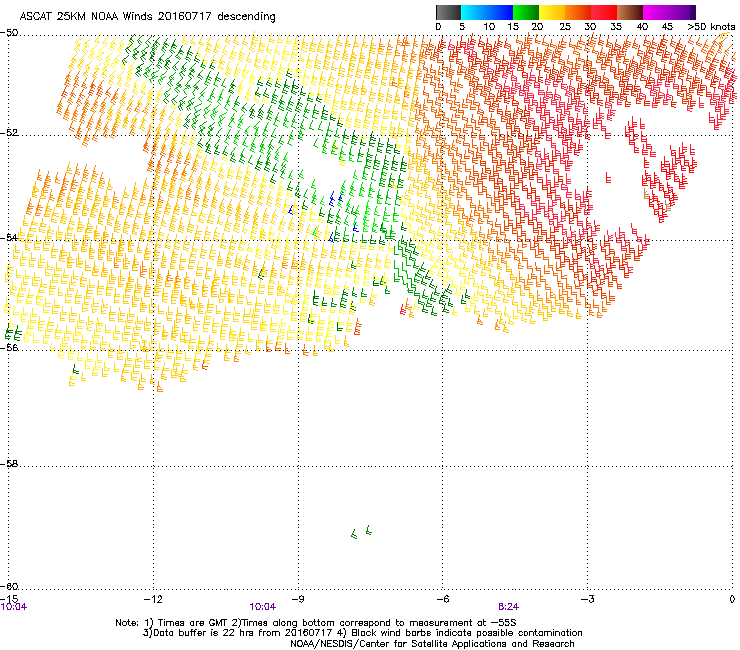Select the green 15–20 knots color band
The width and height of the screenshot is (740, 650).
pyautogui.click(x=526, y=12)
